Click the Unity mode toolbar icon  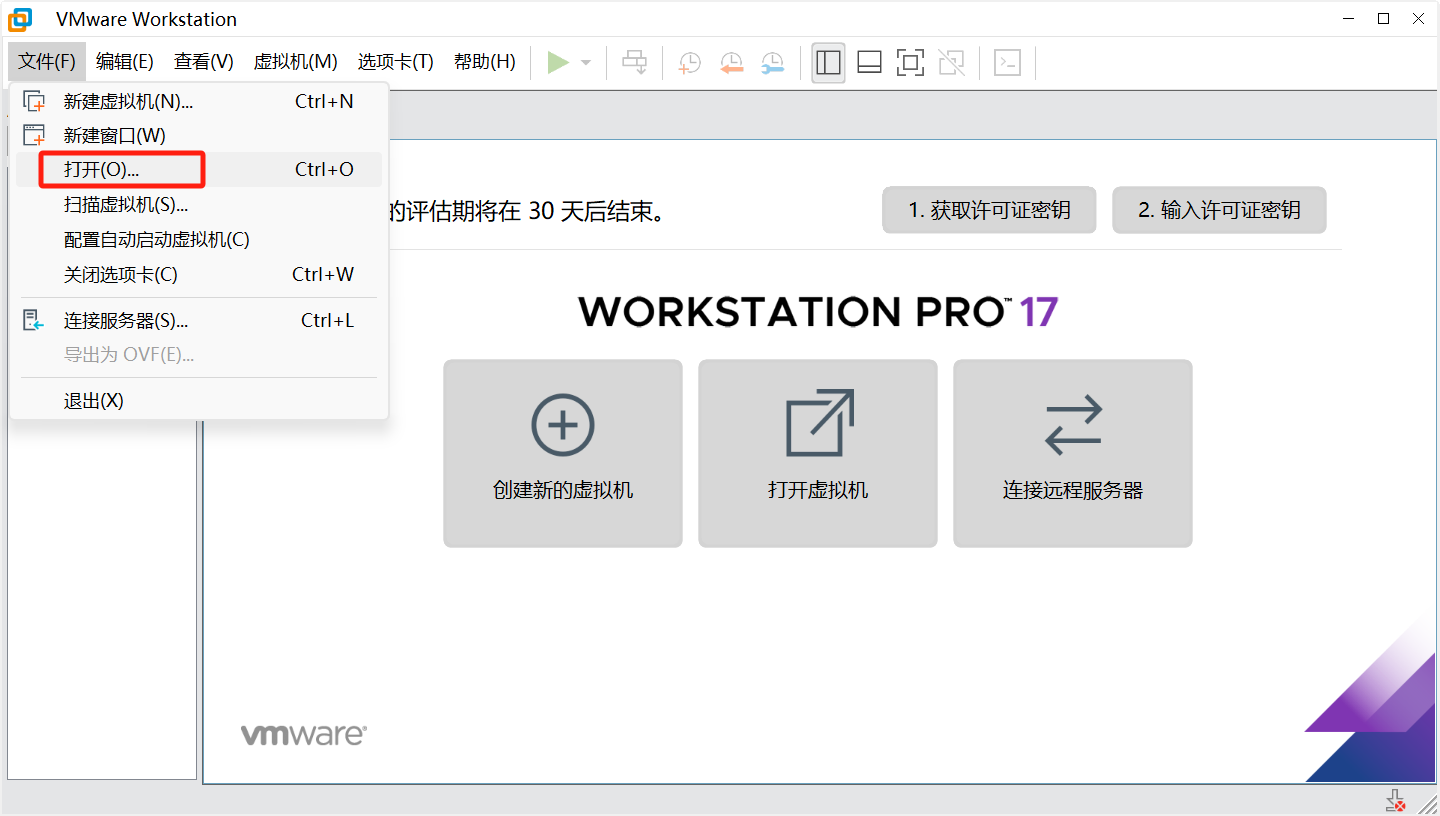point(952,62)
